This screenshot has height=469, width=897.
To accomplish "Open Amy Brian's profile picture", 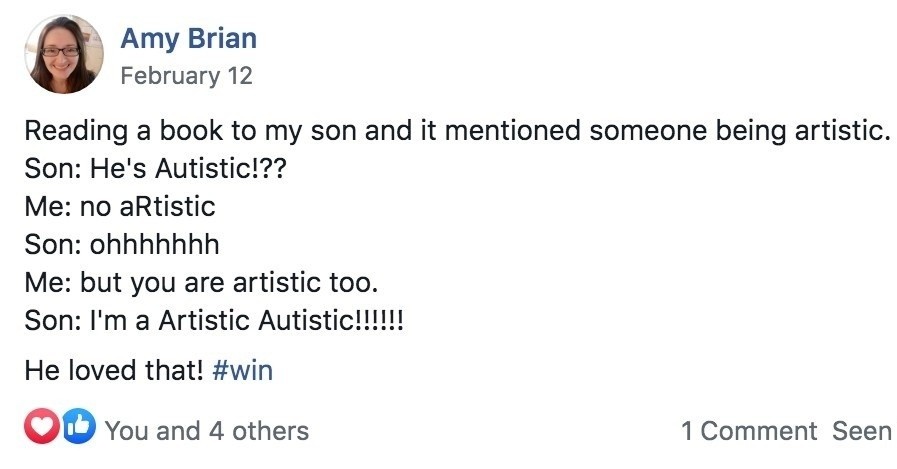I will [x=61, y=54].
